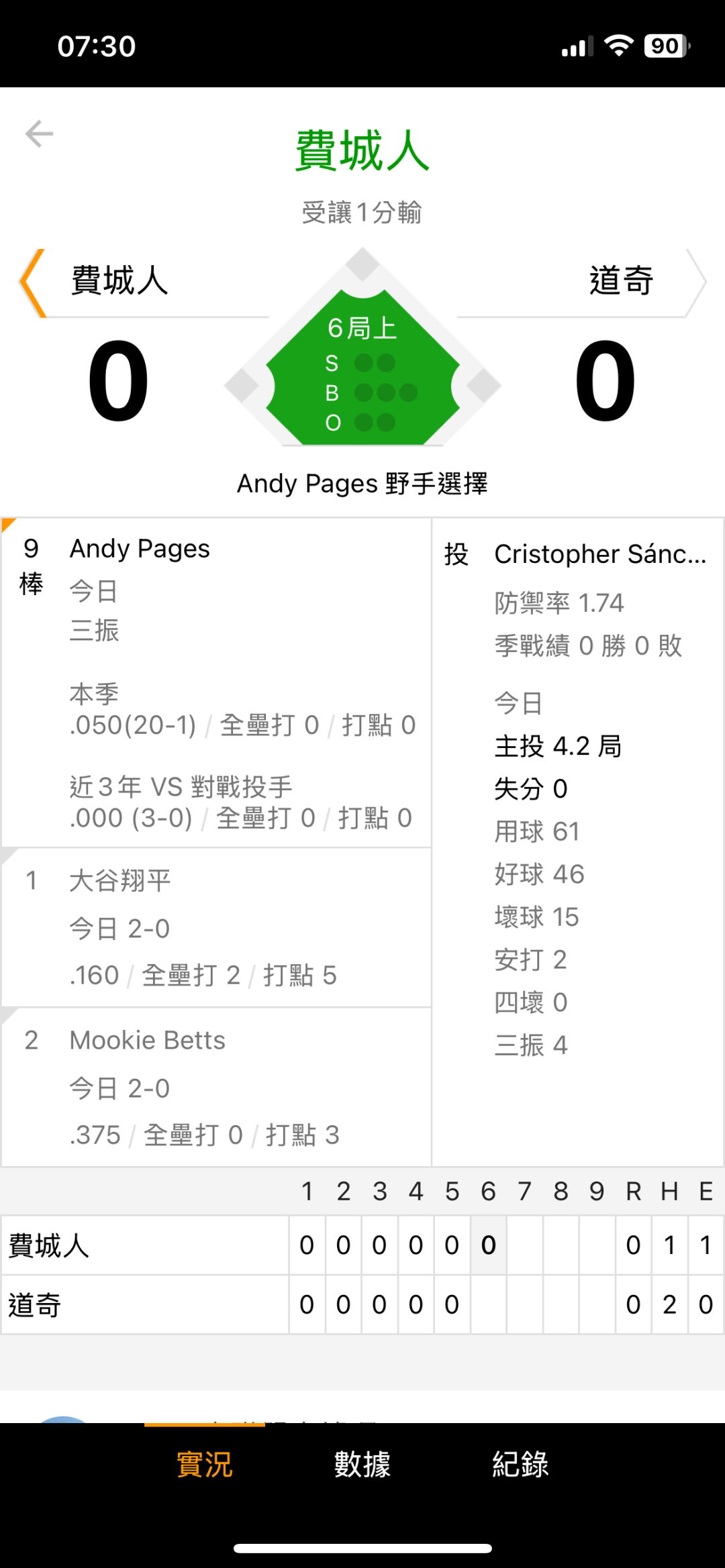Tap the highlighted 6th inning score cell
Screen dimensions: 725x1568
pyautogui.click(x=489, y=1245)
